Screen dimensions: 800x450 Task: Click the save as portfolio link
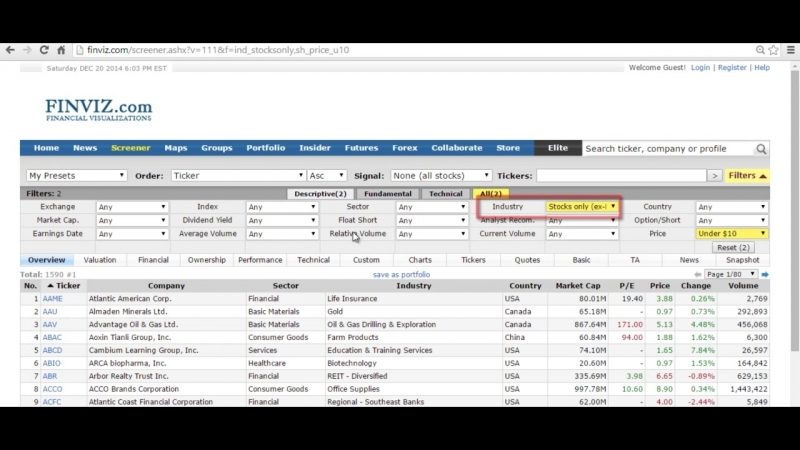tap(402, 274)
